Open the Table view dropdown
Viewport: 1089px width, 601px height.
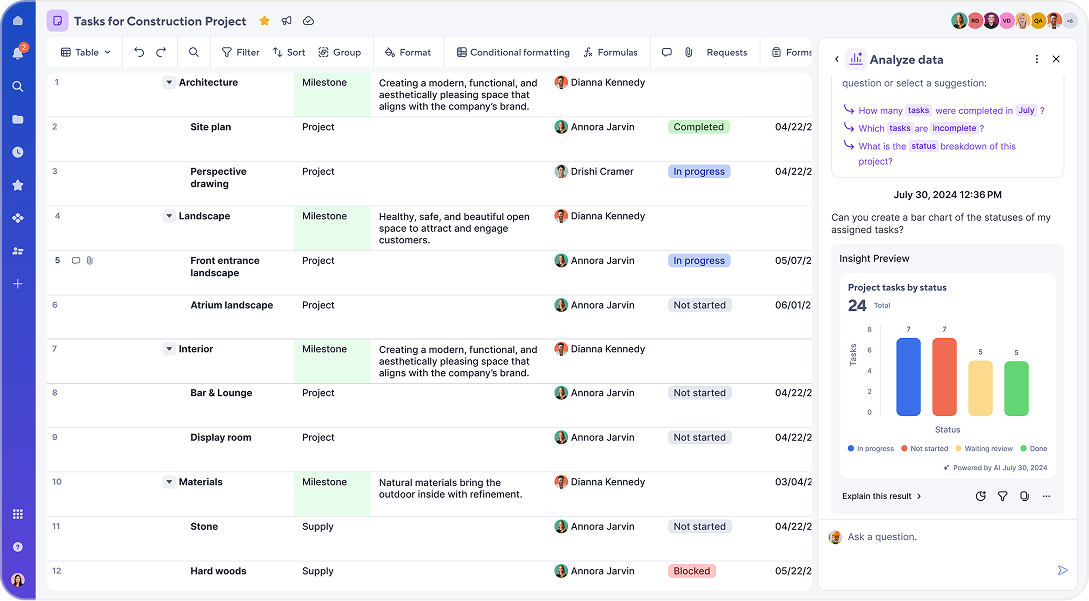pos(86,52)
